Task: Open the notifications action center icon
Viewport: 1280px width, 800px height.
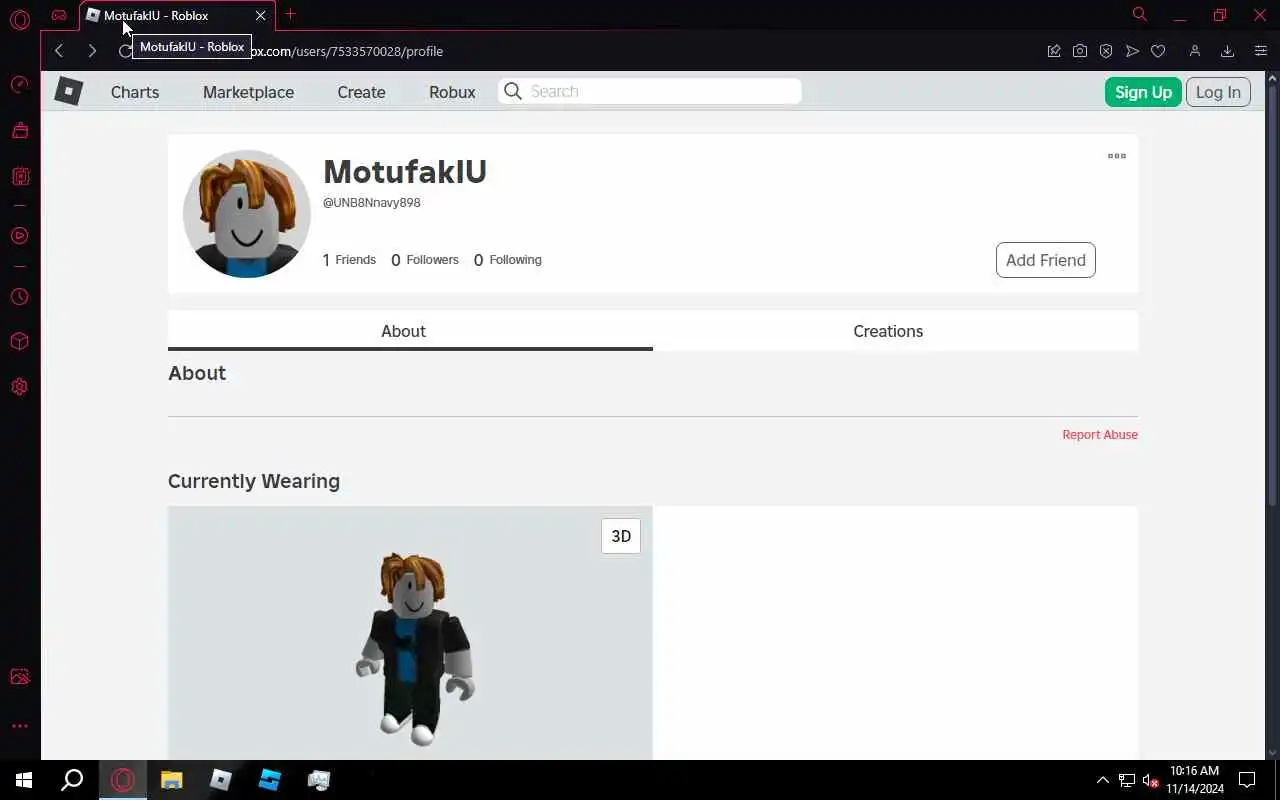Action: coord(1247,780)
